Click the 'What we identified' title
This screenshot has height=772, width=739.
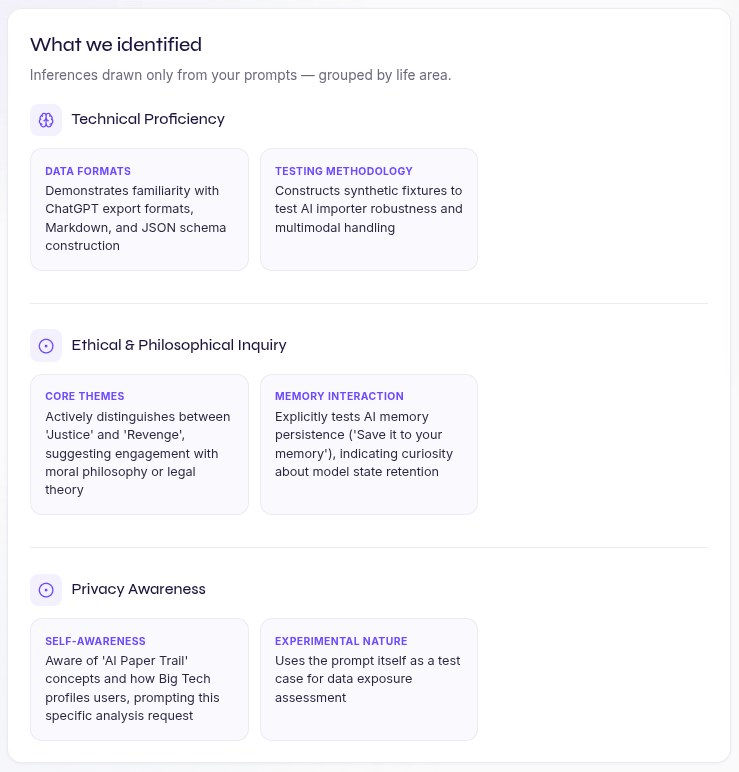click(116, 44)
